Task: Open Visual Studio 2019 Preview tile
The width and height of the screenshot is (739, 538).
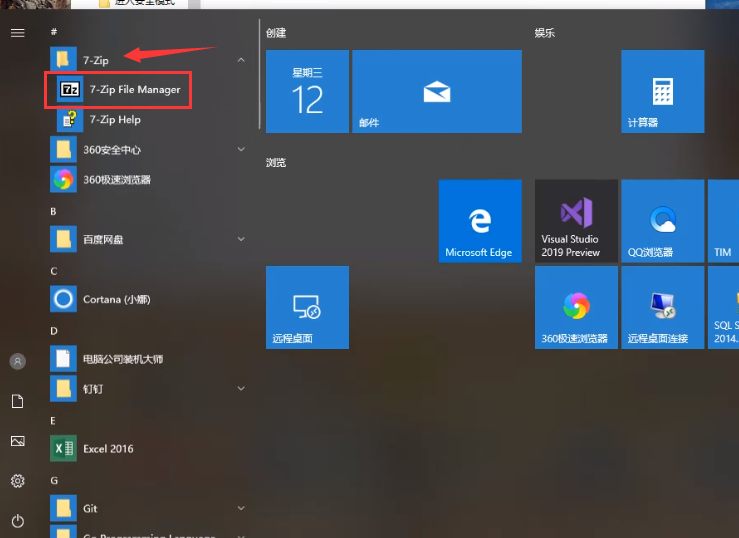Action: pyautogui.click(x=576, y=221)
